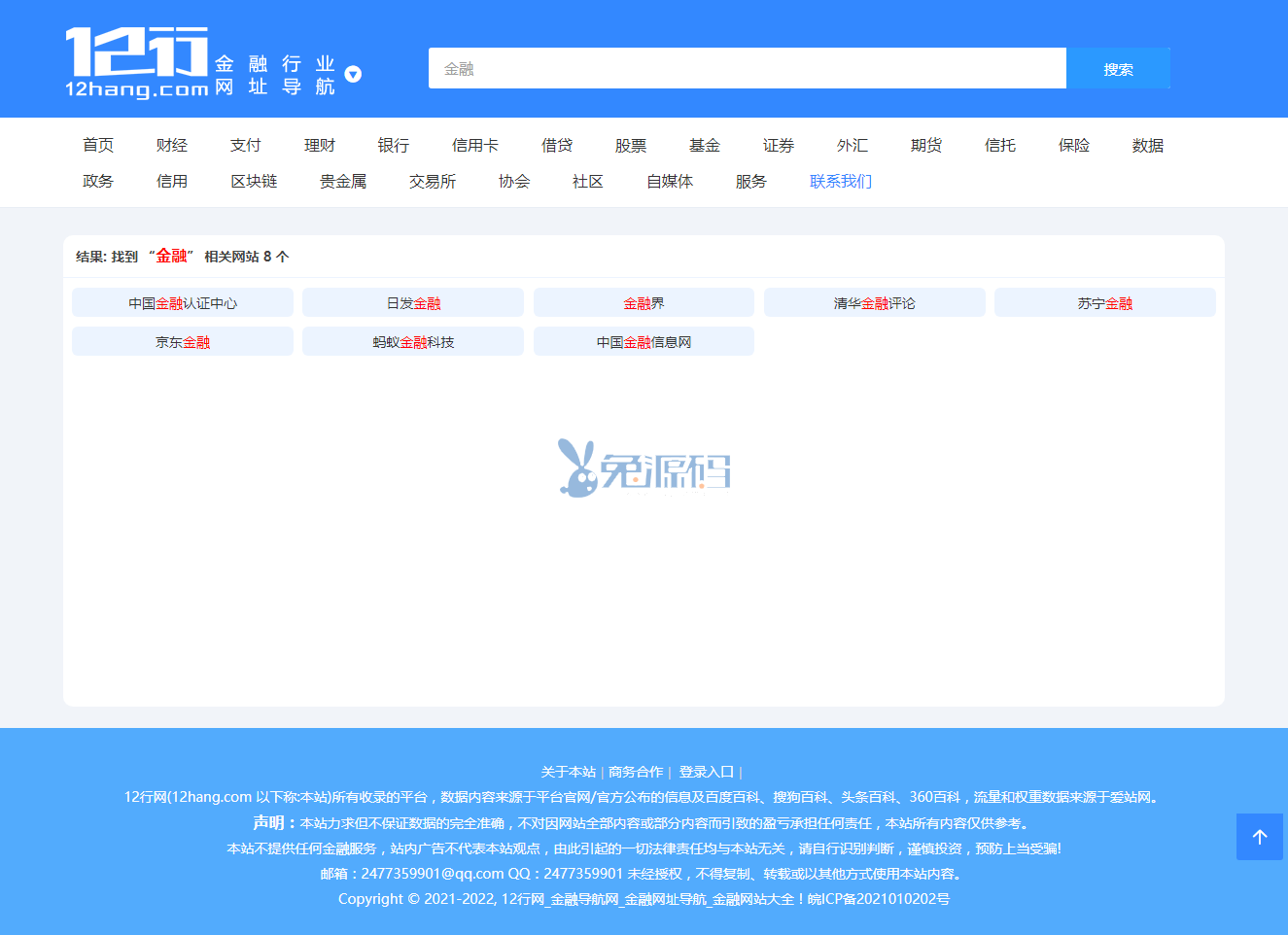Open the 日发金融 result
1288x935 pixels.
coord(413,302)
